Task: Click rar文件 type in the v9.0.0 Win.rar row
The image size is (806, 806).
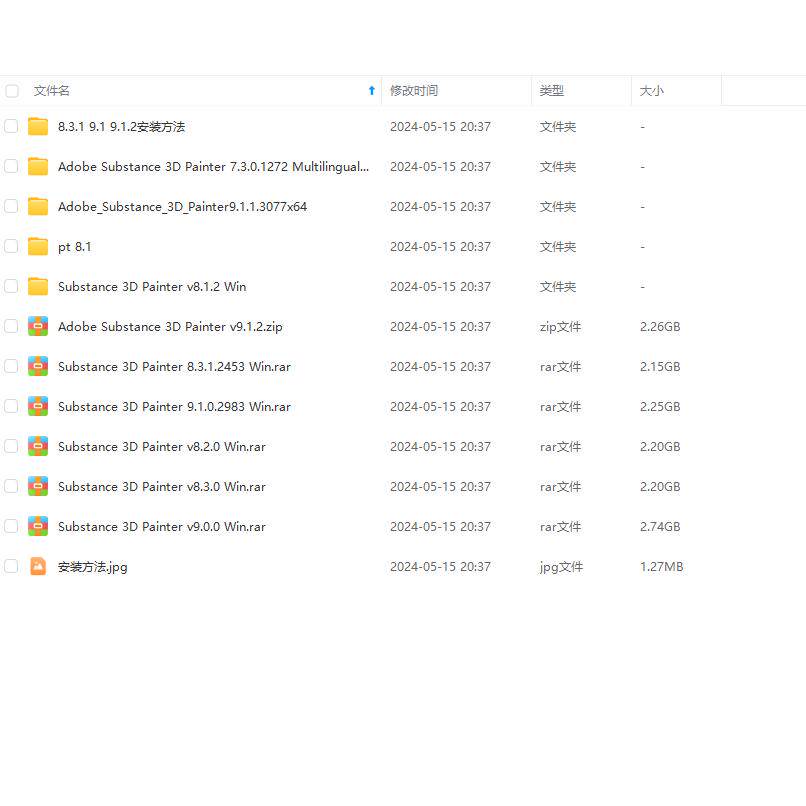Action: pyautogui.click(x=560, y=527)
